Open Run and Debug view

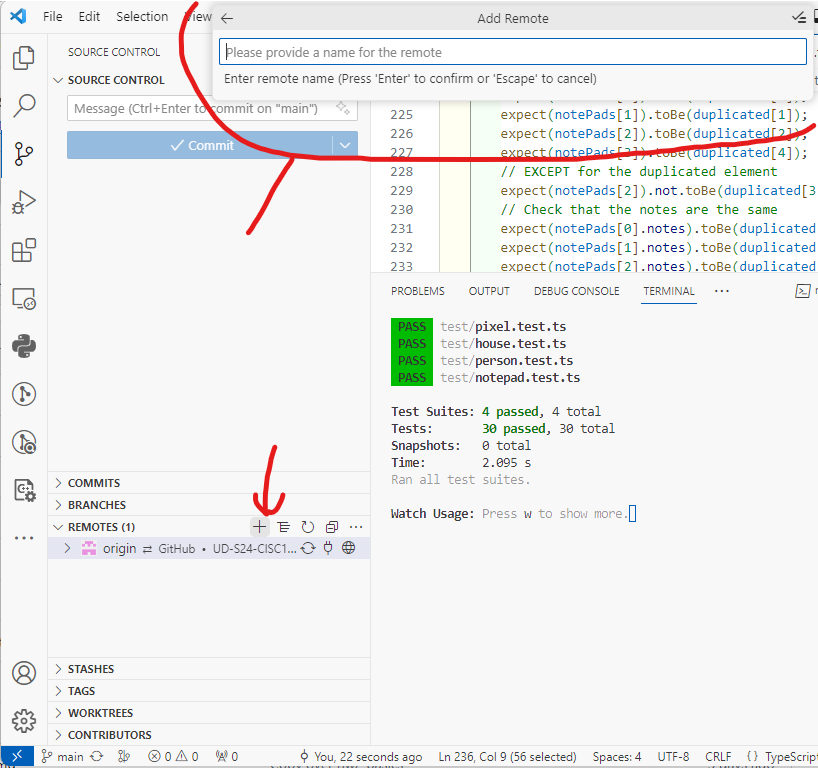point(23,203)
